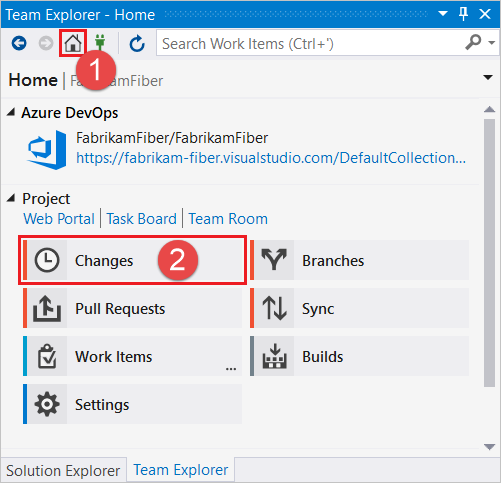Open the Web Portal link
501x483 pixels.
59,219
